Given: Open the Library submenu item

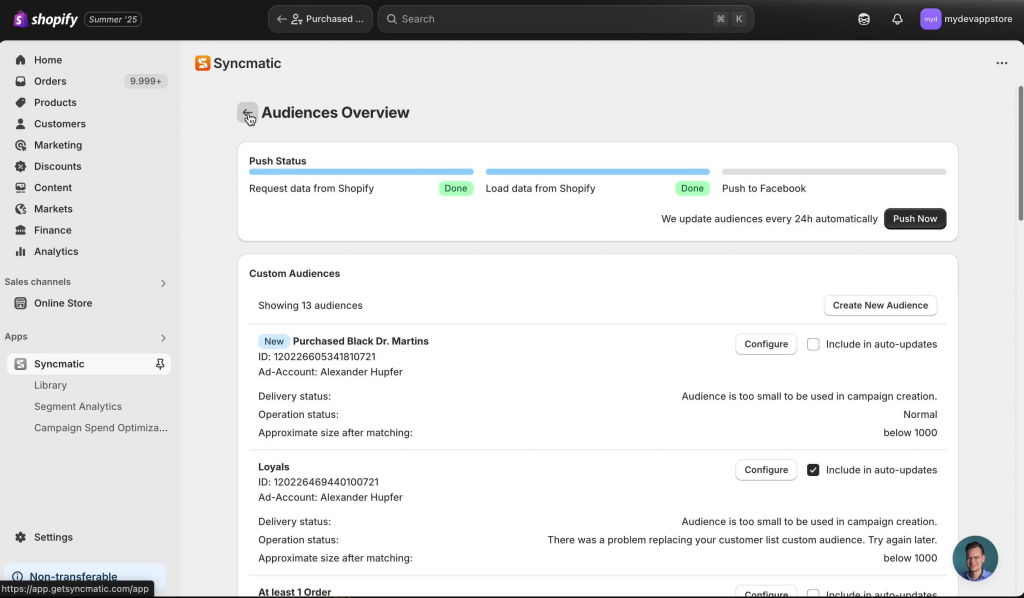Looking at the screenshot, I should pyautogui.click(x=50, y=385).
